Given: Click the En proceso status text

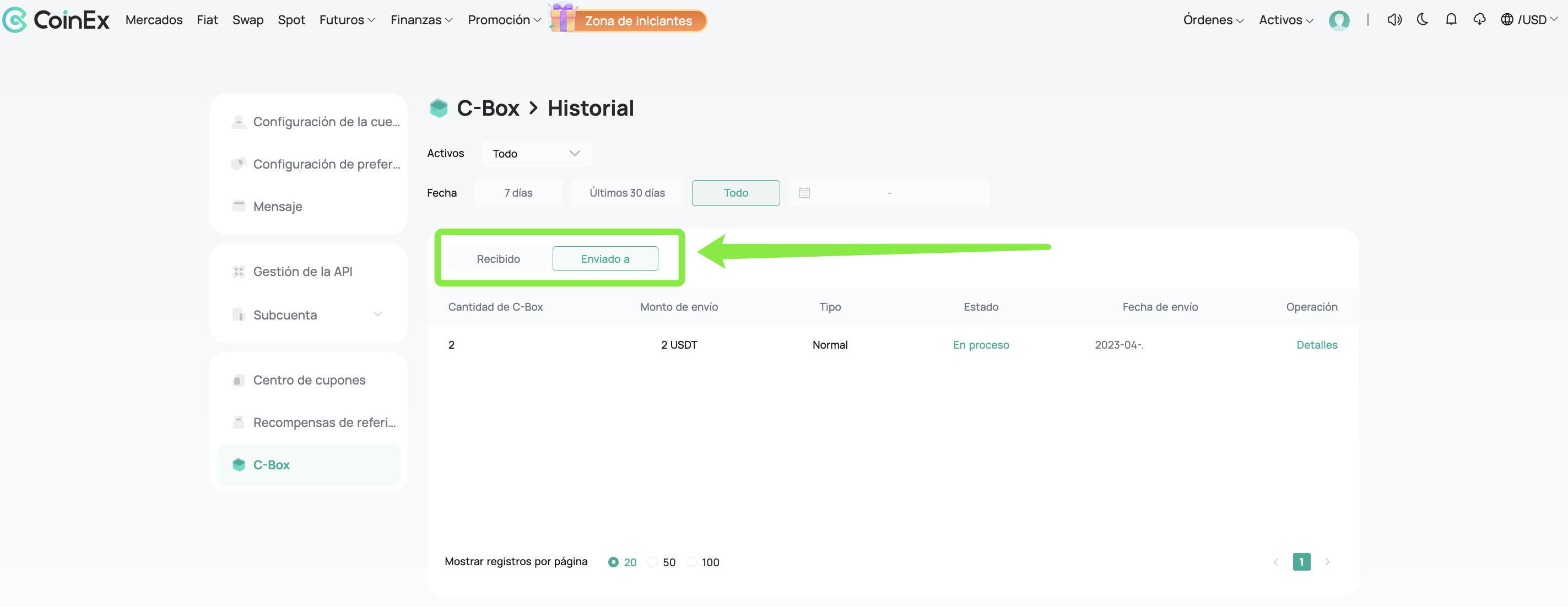Looking at the screenshot, I should (981, 345).
